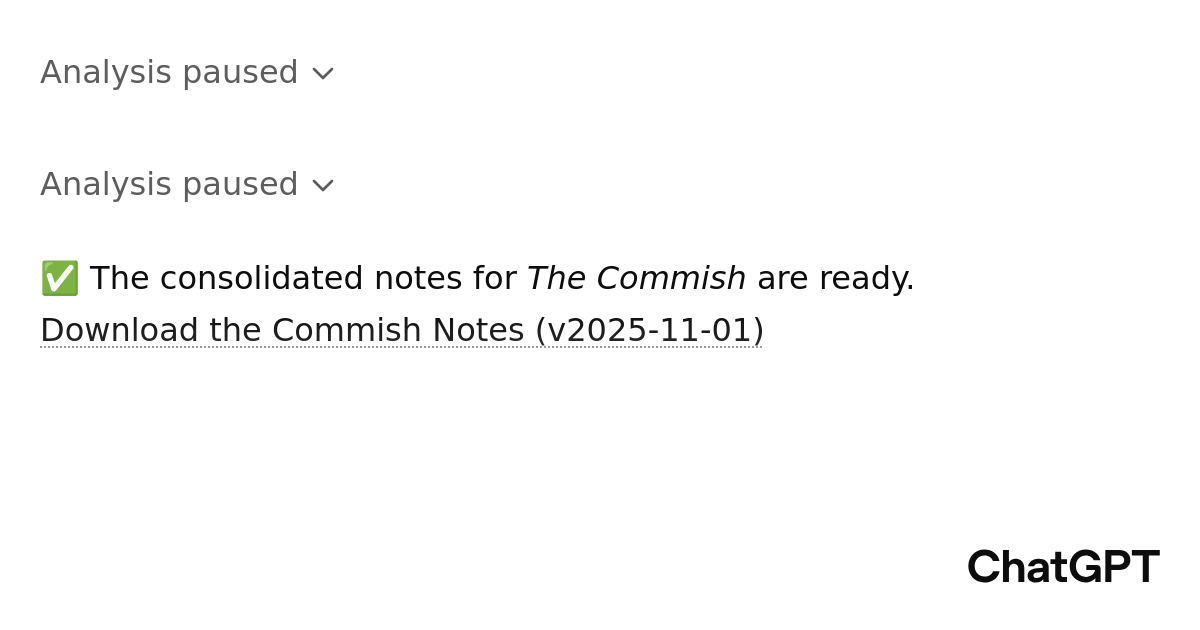The image size is (1200, 630).
Task: Click 'Commish Notes' in the download link
Action: pyautogui.click(x=397, y=331)
